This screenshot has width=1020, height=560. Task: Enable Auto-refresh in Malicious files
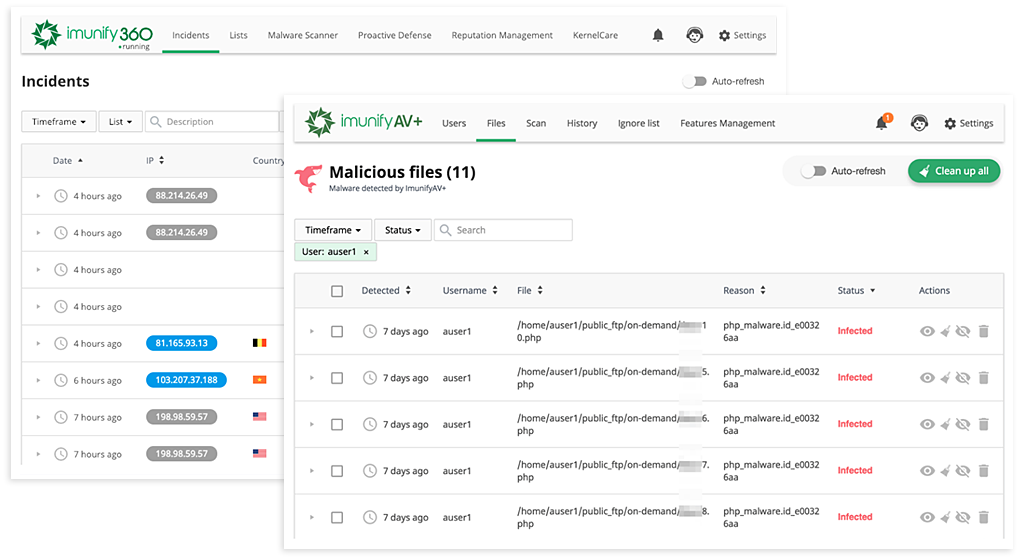[x=814, y=171]
